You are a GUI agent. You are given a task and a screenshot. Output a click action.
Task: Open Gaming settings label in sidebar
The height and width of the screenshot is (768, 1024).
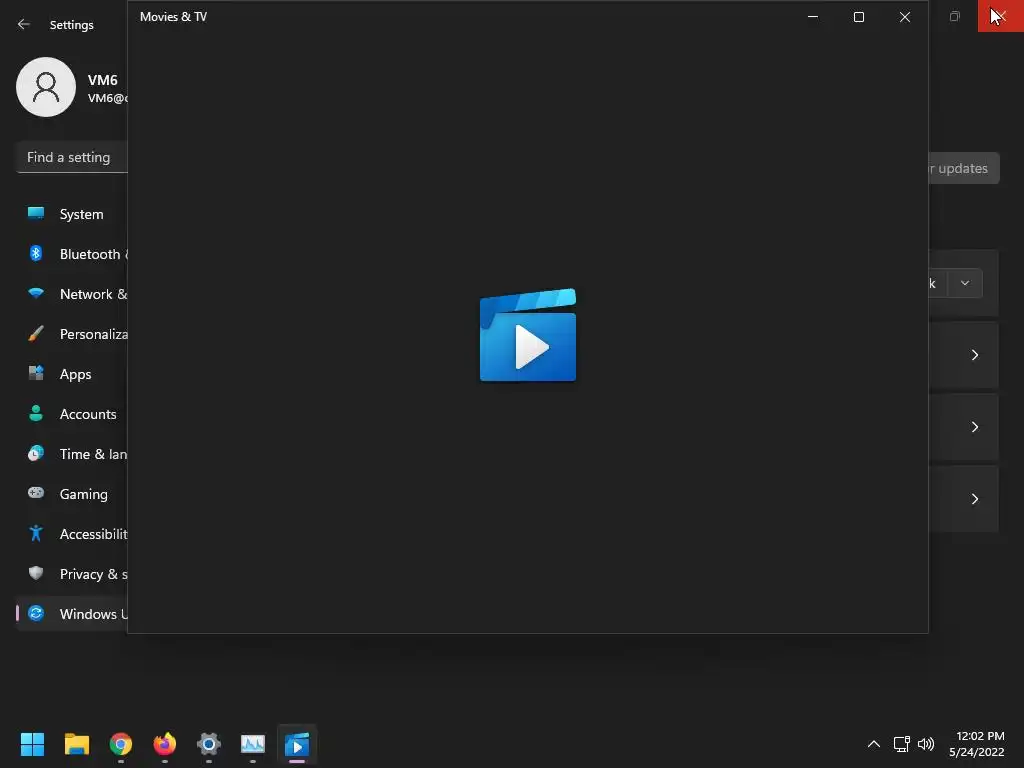coord(84,494)
